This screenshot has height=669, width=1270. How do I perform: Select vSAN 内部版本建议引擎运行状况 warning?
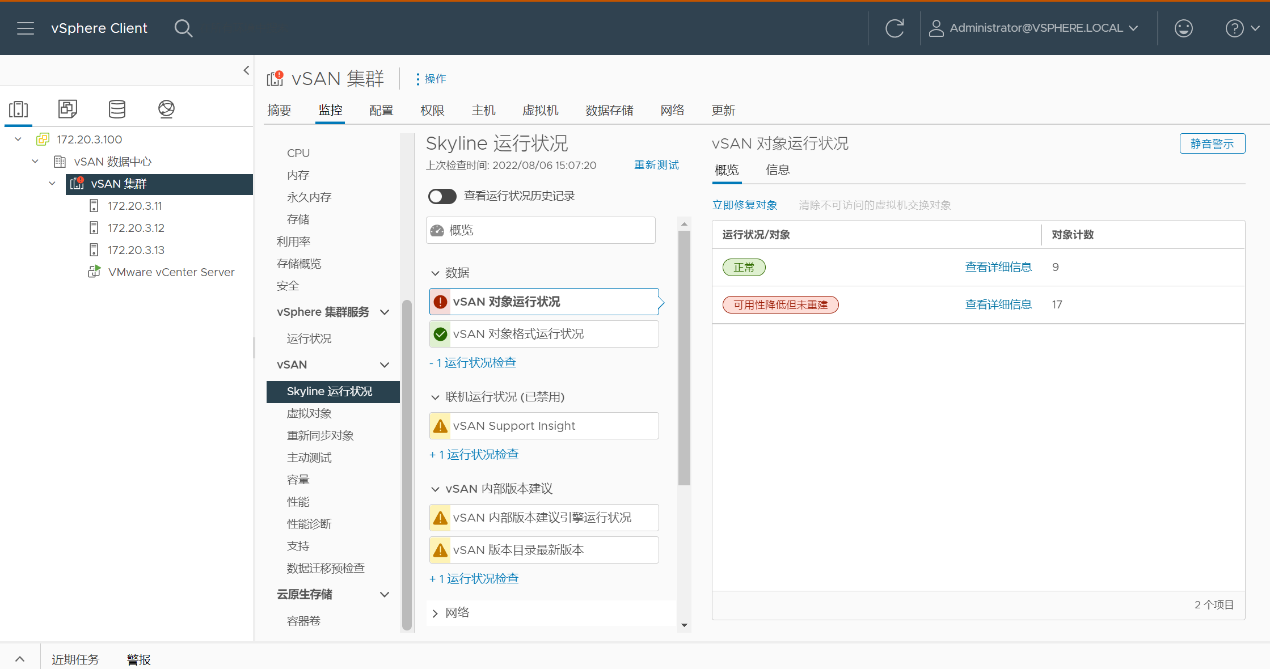(x=544, y=518)
